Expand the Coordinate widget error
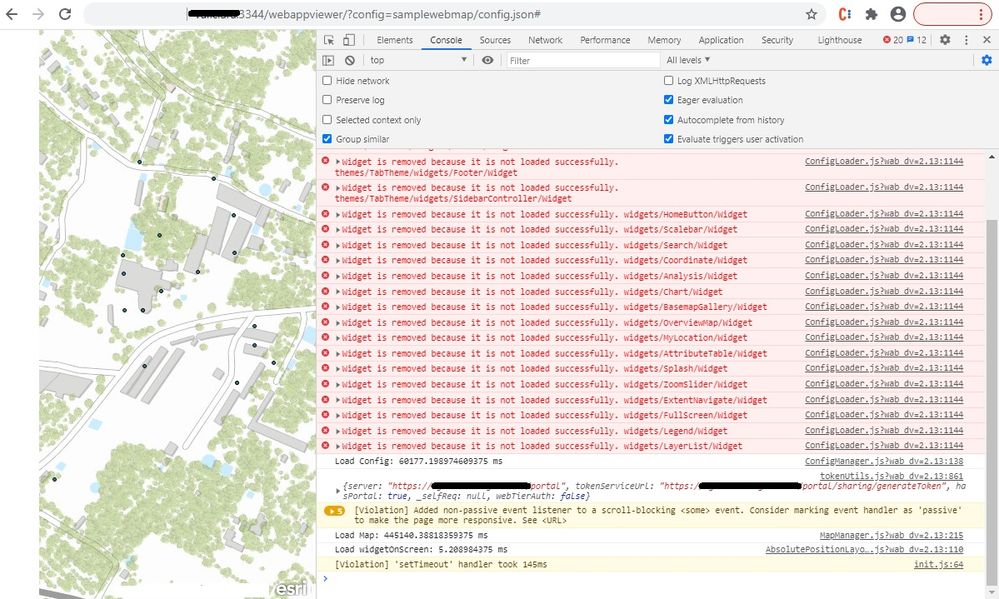Viewport: 999px width, 599px height. click(x=338, y=261)
